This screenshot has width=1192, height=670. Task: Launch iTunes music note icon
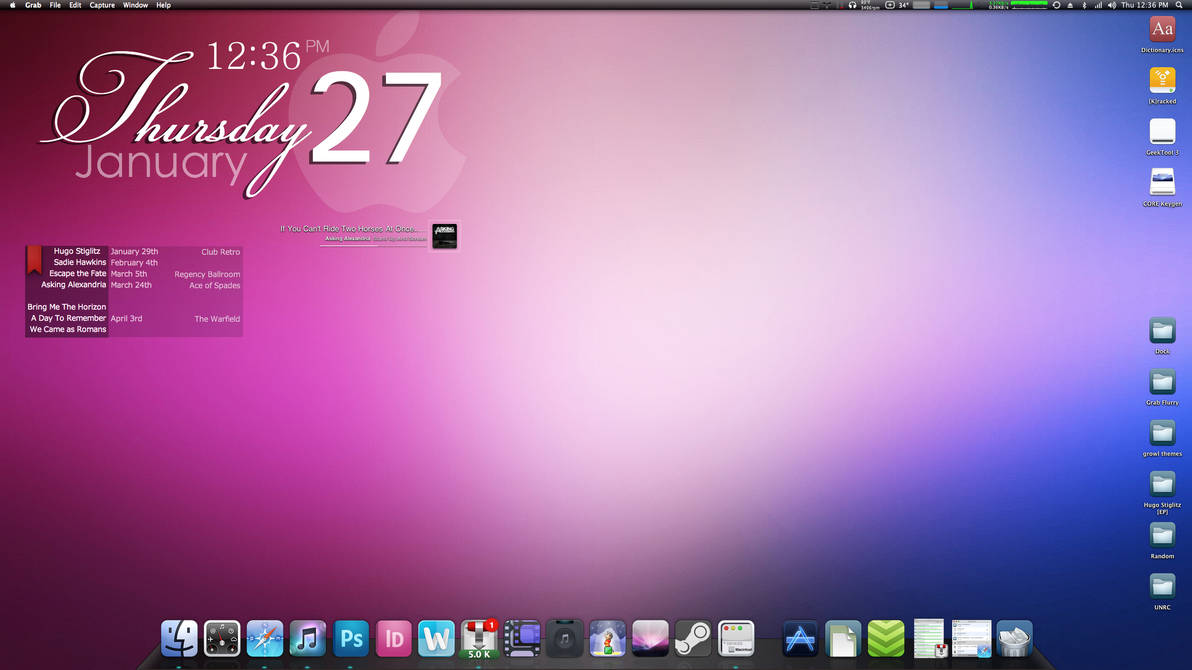pyautogui.click(x=307, y=638)
